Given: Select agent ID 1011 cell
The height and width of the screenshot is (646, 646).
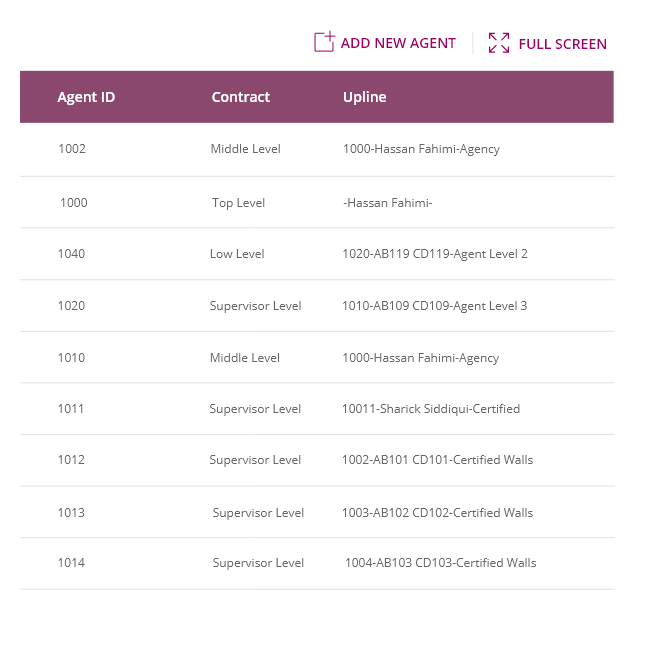Looking at the screenshot, I should pos(70,409).
